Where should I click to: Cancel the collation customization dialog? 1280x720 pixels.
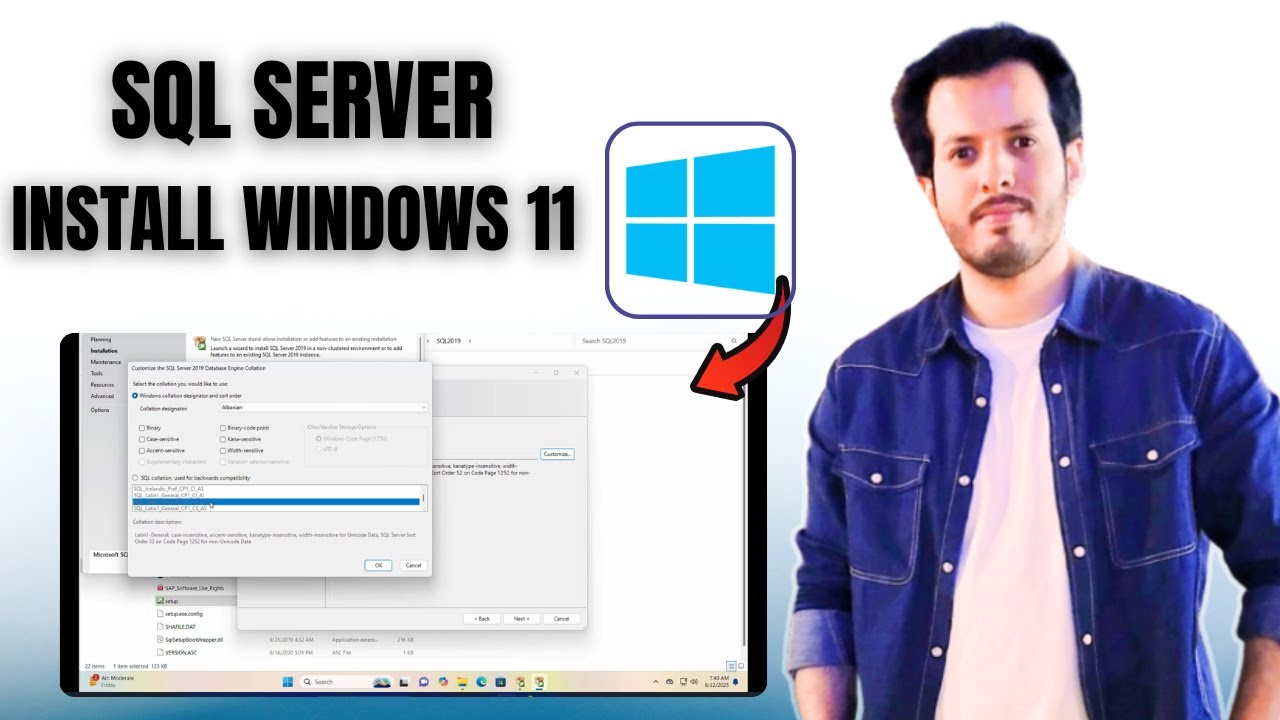point(413,565)
